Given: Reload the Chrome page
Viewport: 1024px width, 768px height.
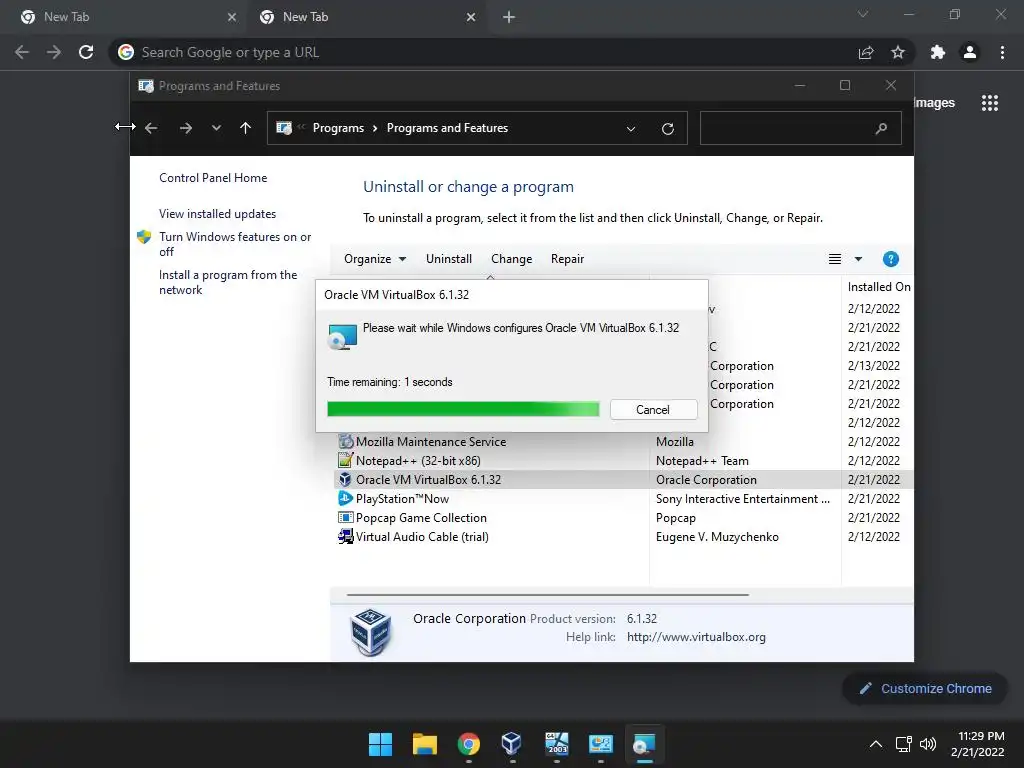Looking at the screenshot, I should coord(86,52).
